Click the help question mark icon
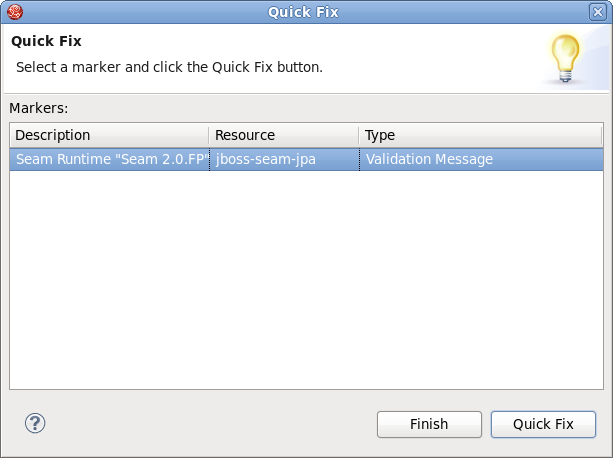Screen dimensions: 613x458 35,423
